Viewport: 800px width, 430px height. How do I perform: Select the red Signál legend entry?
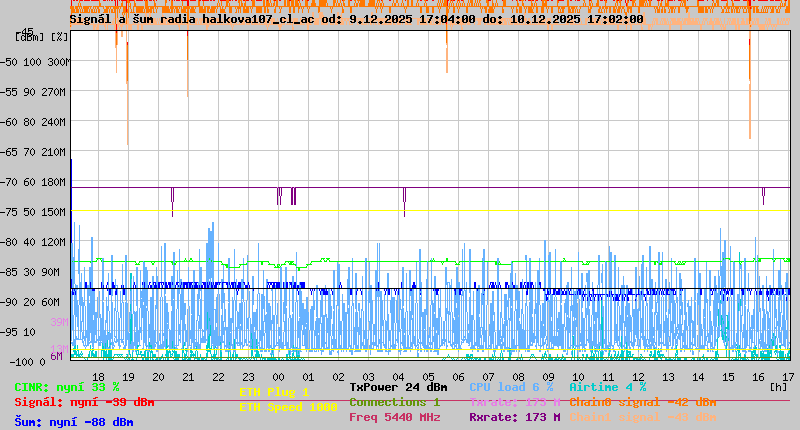pyautogui.click(x=84, y=402)
